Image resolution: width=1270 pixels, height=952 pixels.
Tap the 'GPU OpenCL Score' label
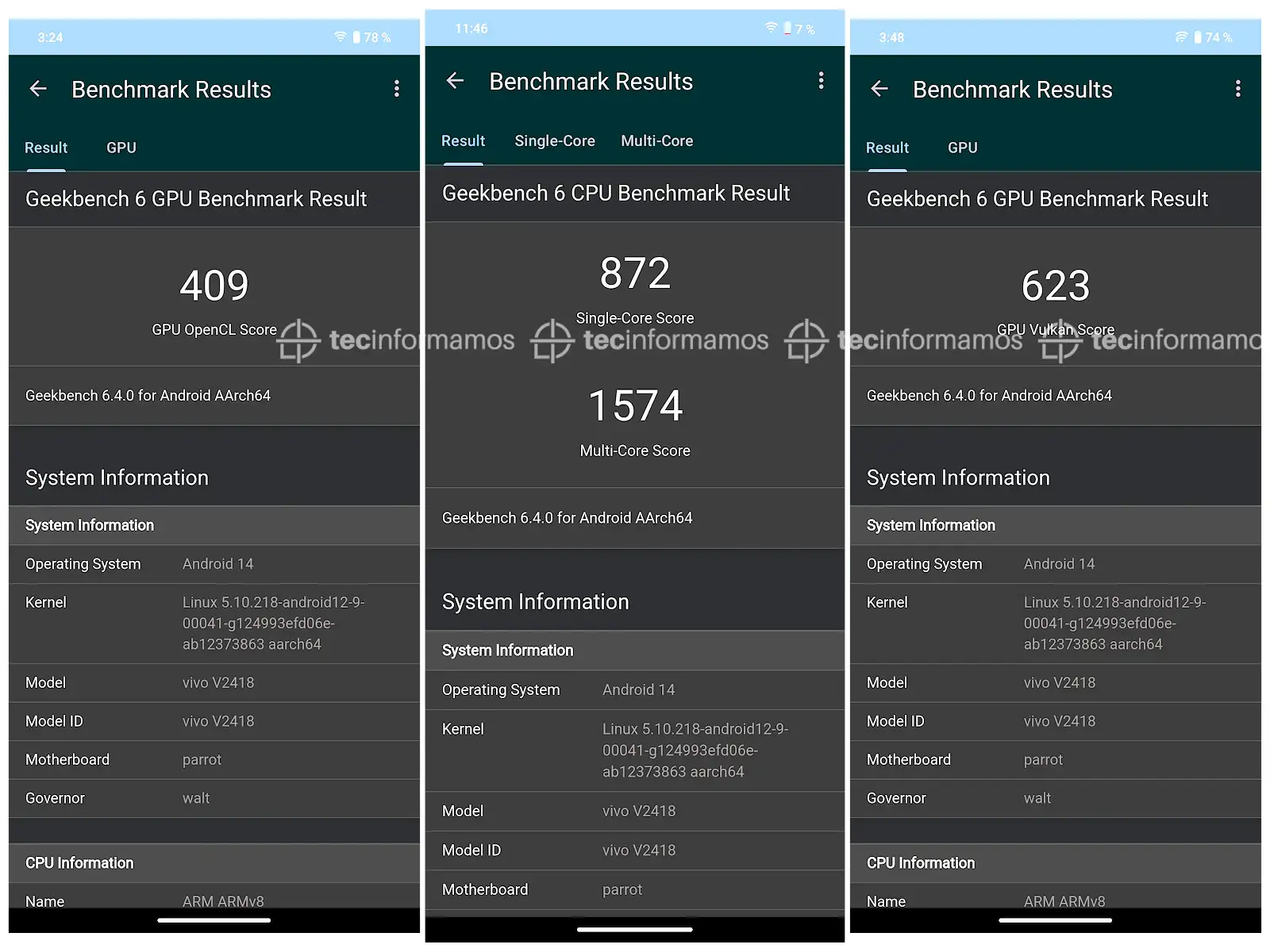[214, 329]
